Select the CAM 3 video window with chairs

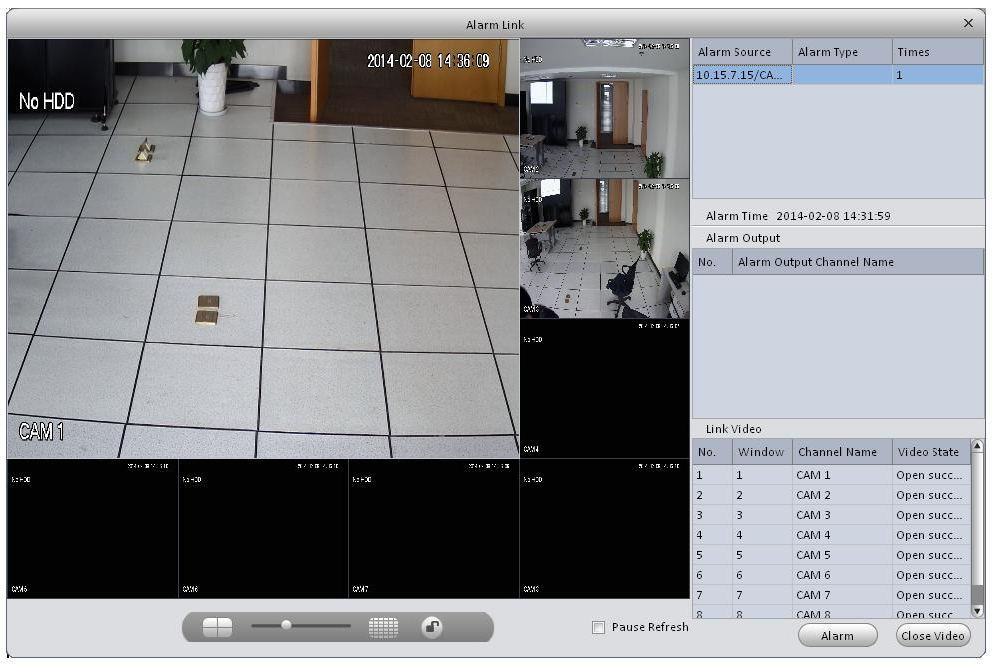click(605, 248)
